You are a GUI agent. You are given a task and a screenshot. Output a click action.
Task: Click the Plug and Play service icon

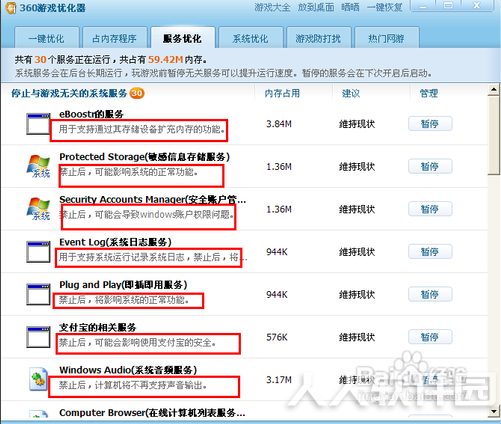click(x=38, y=294)
